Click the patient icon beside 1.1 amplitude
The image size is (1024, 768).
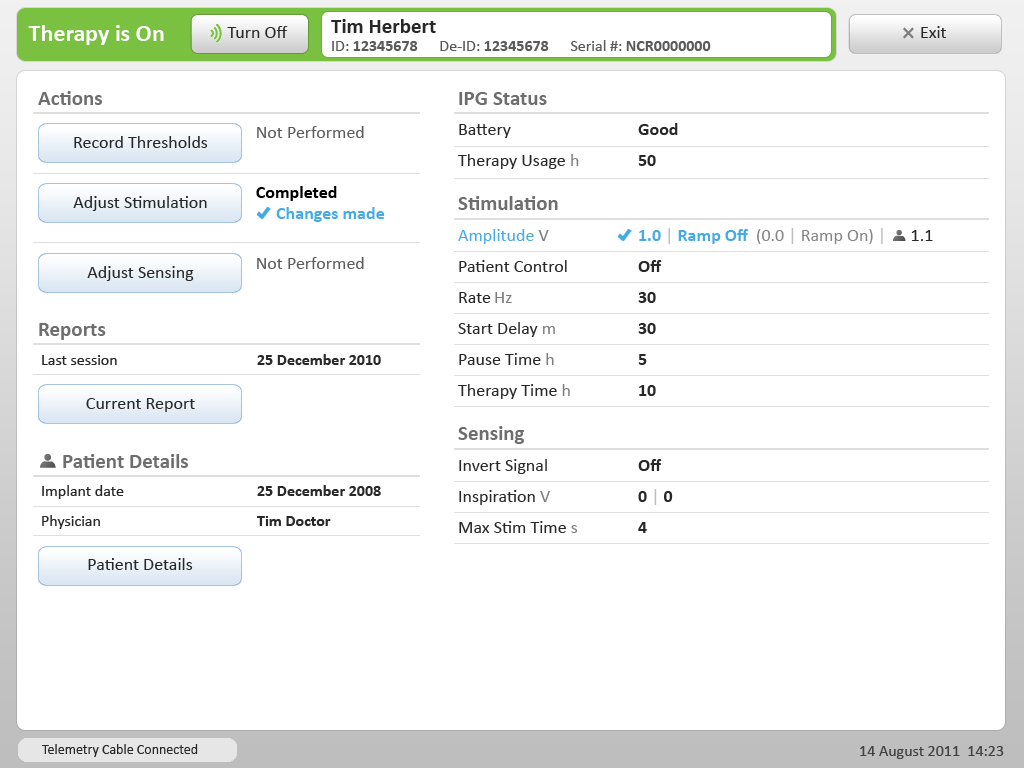pos(899,236)
